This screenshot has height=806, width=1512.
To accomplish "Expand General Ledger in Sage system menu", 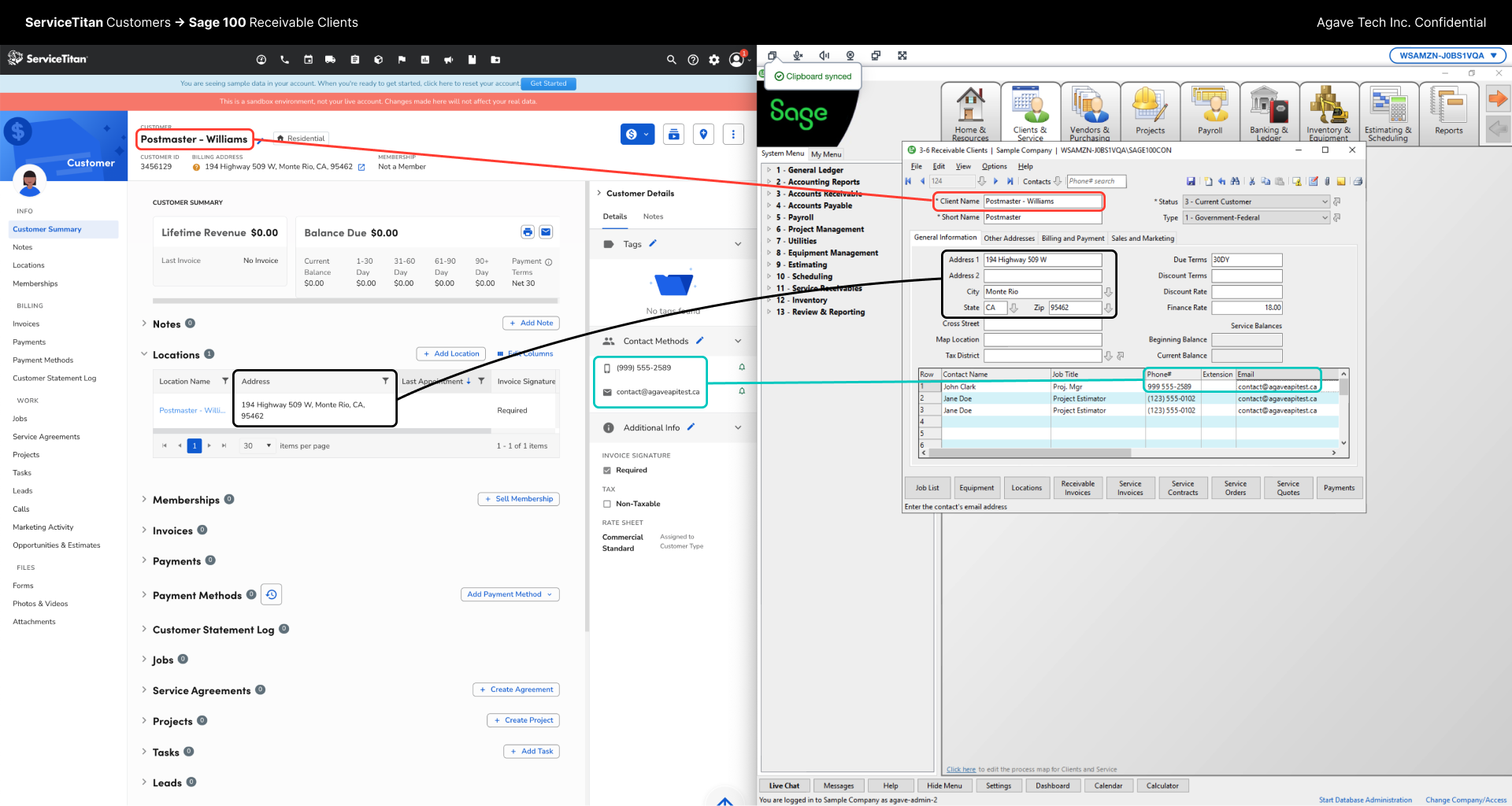I will 769,170.
